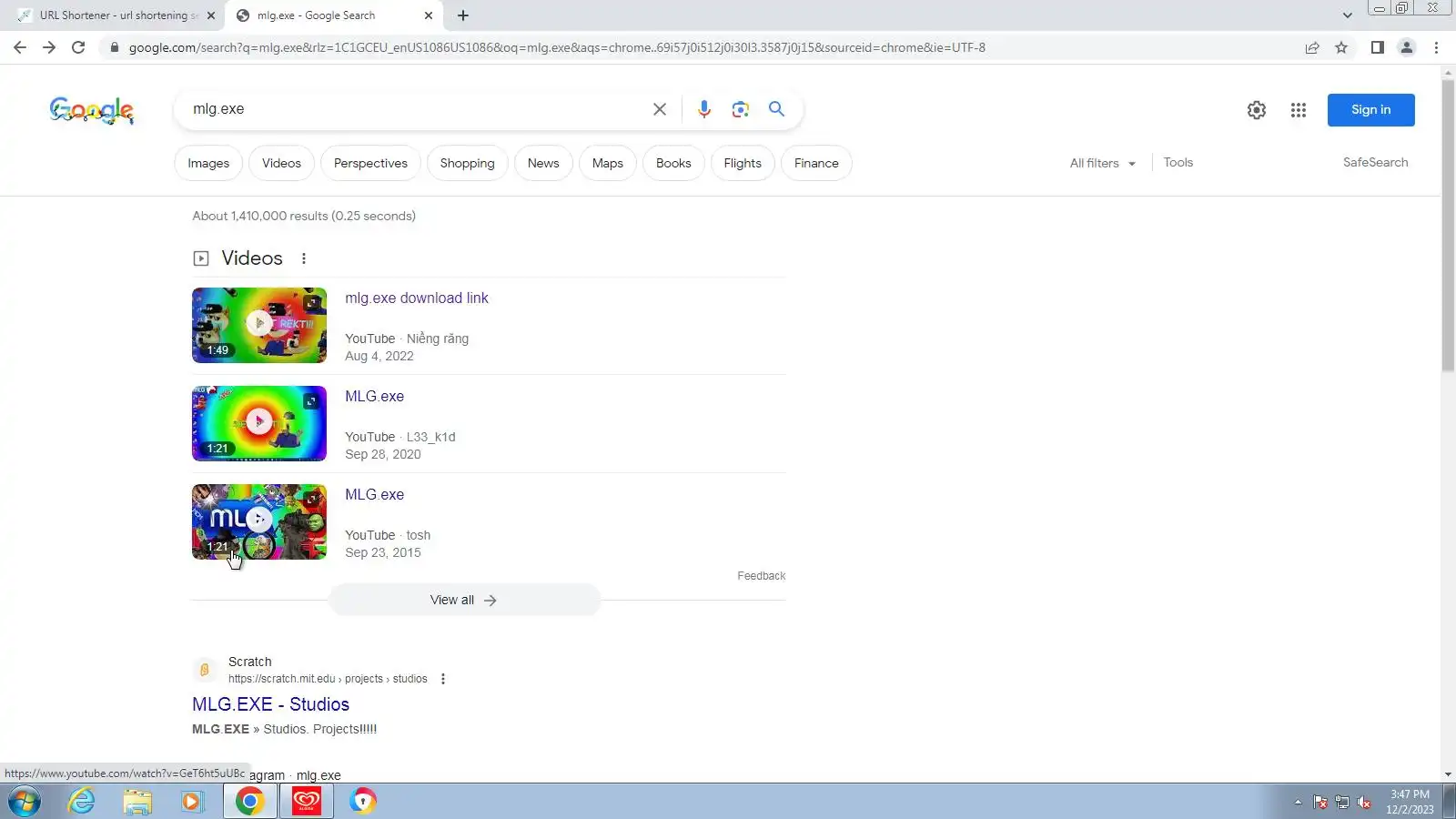This screenshot has width=1456, height=819.
Task: Close the mlg.exe Google Search tab
Action: tap(429, 15)
